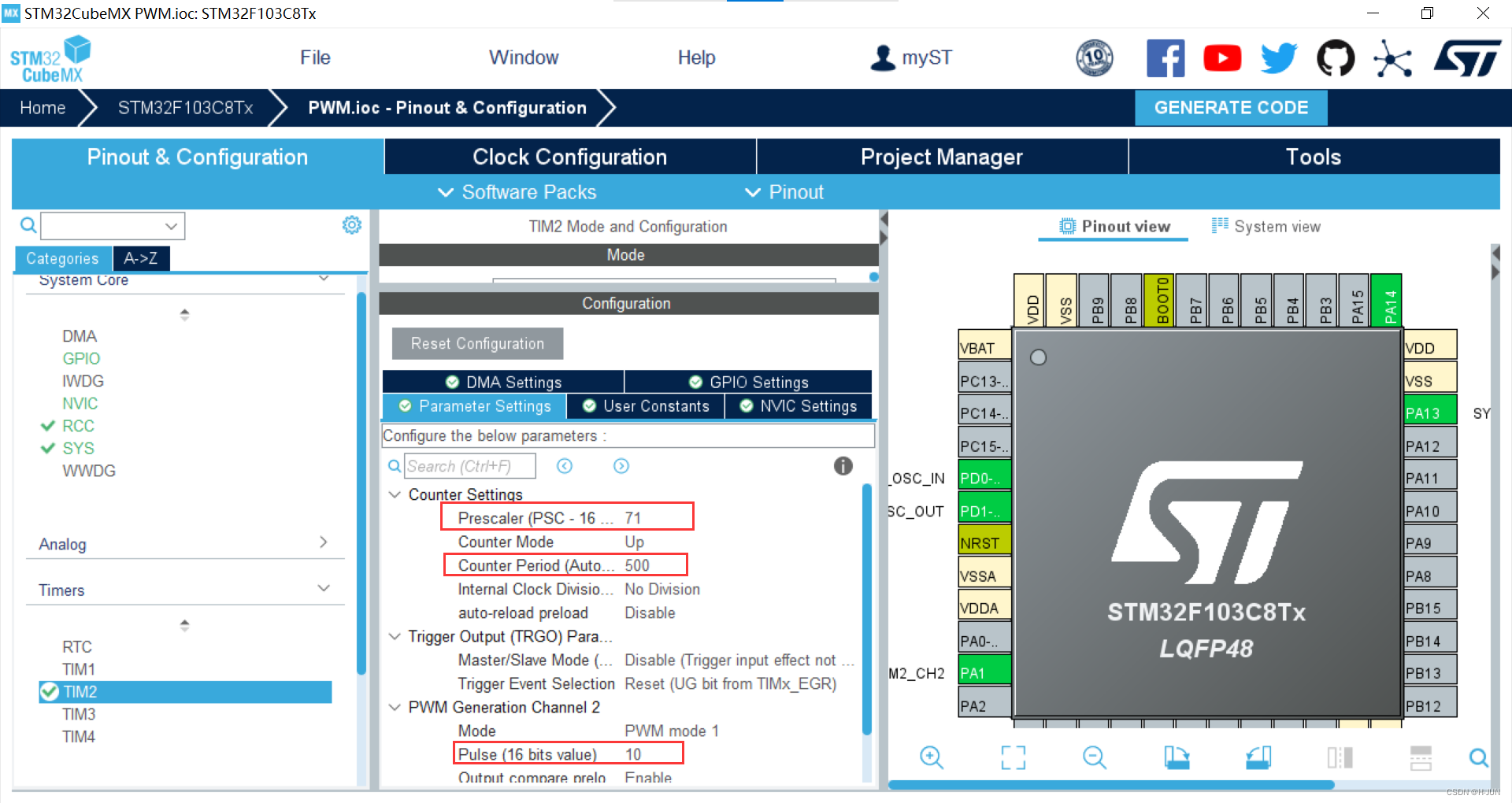Screen dimensions: 1512x803
Task: Expand the Software Packs dropdown
Action: click(x=517, y=192)
